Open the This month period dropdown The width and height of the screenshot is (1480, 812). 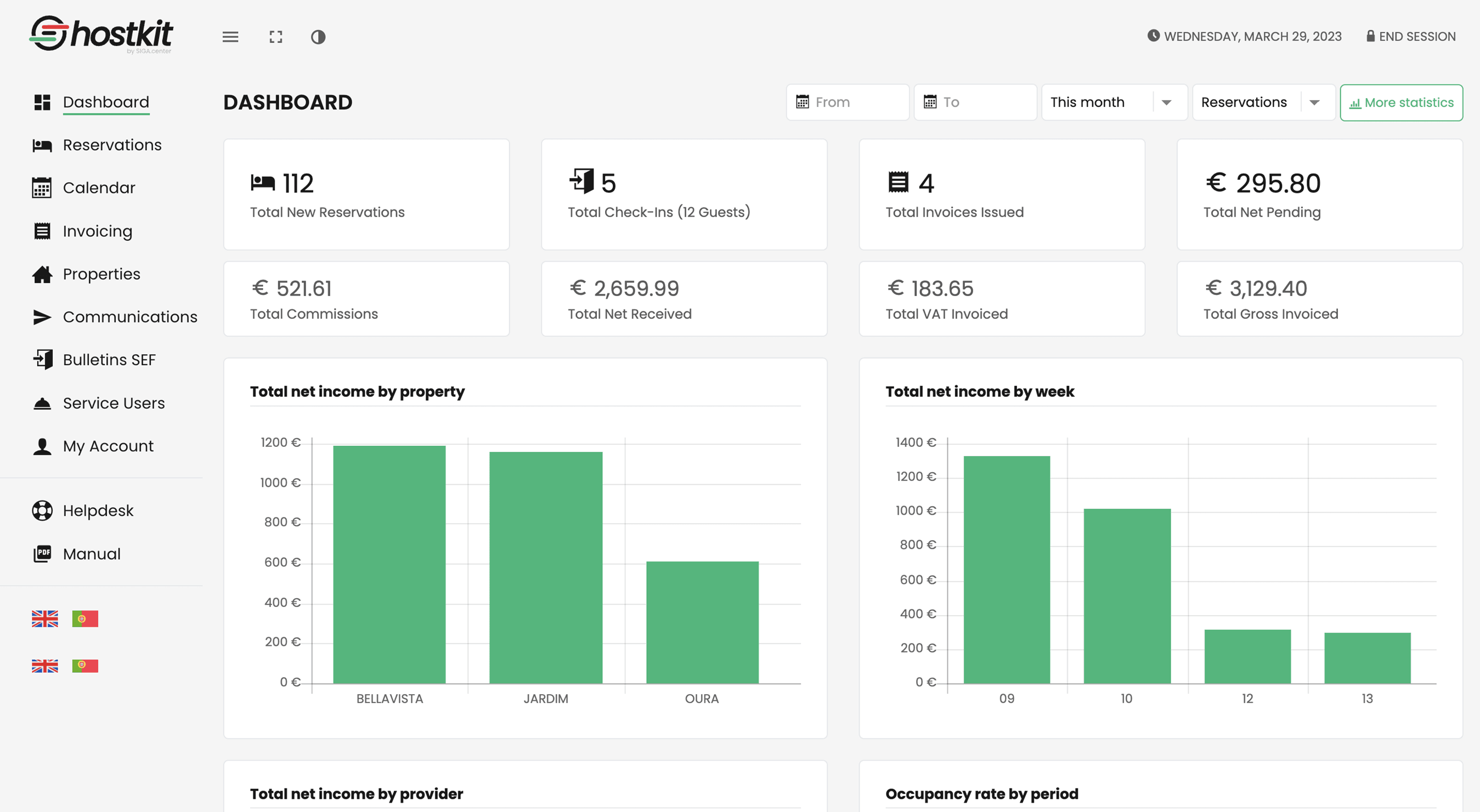1114,102
